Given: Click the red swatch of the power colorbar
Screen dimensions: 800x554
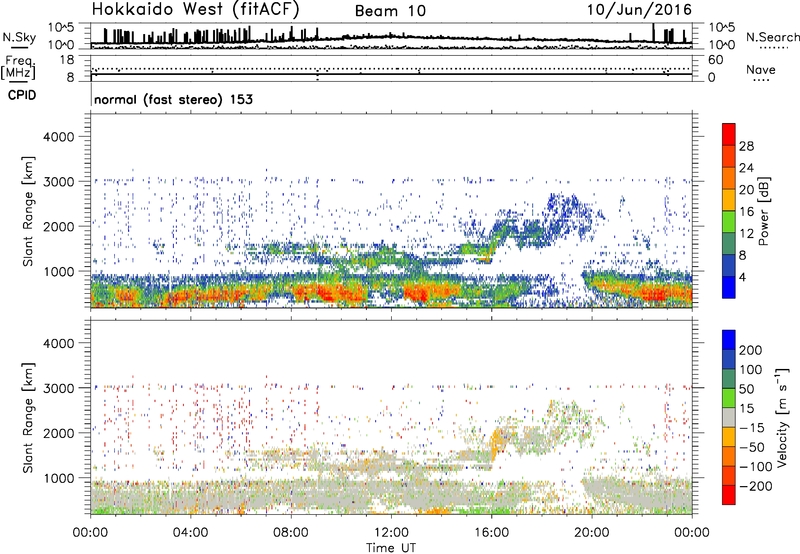Looking at the screenshot, I should point(729,134).
